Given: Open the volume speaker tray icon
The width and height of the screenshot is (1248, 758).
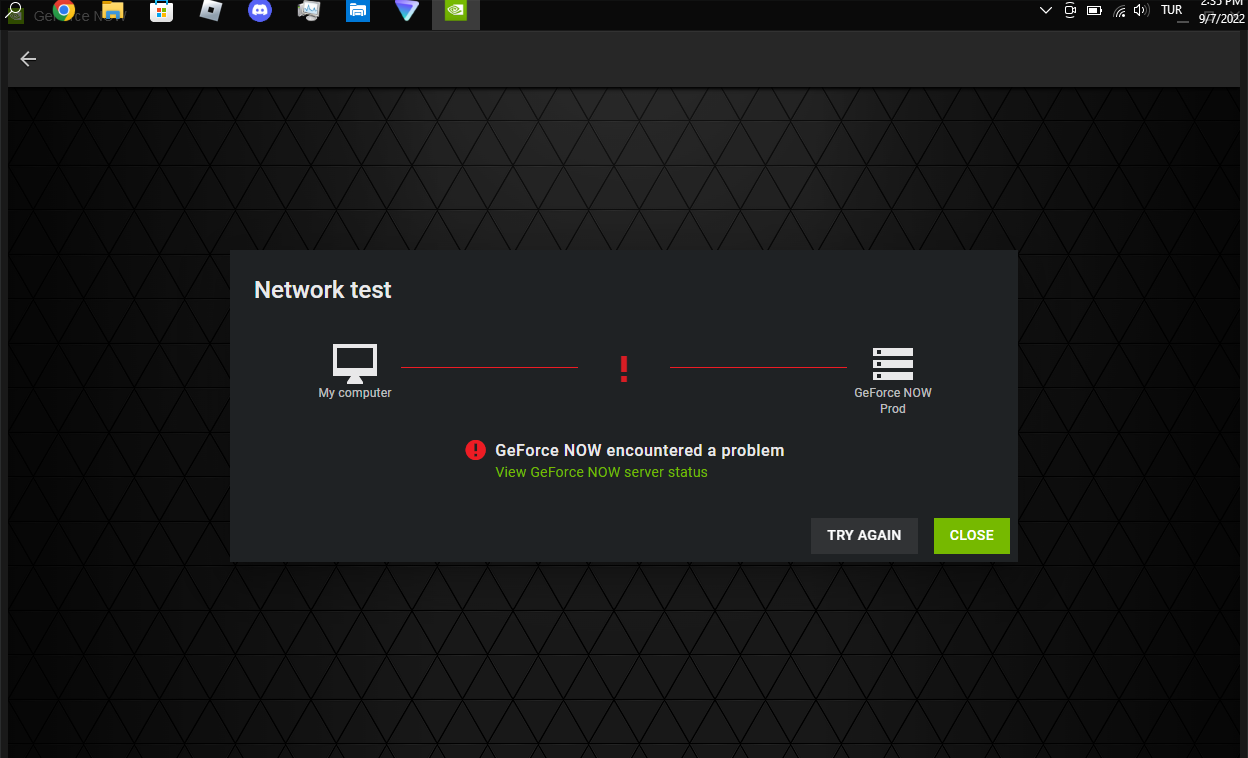Looking at the screenshot, I should tap(1142, 10).
